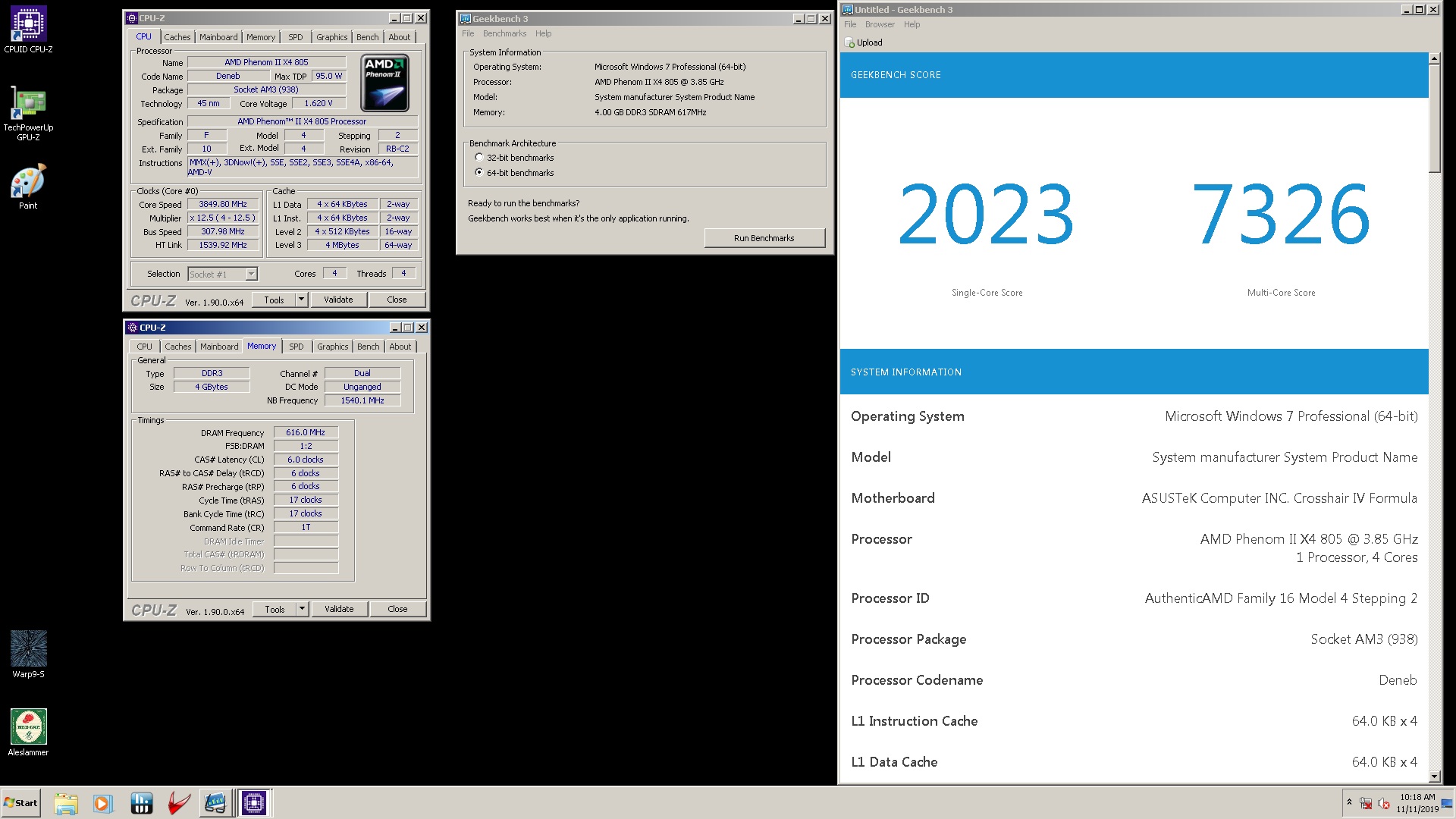The height and width of the screenshot is (819, 1456).
Task: Open Mainboard tab in top CPU-Z window
Action: pos(218,37)
